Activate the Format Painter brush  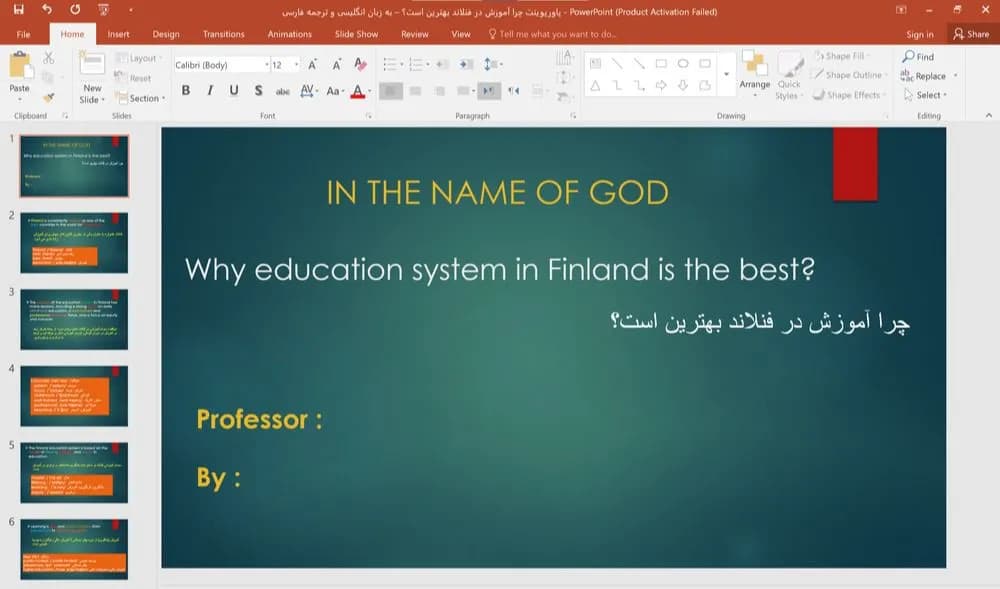pyautogui.click(x=48, y=98)
